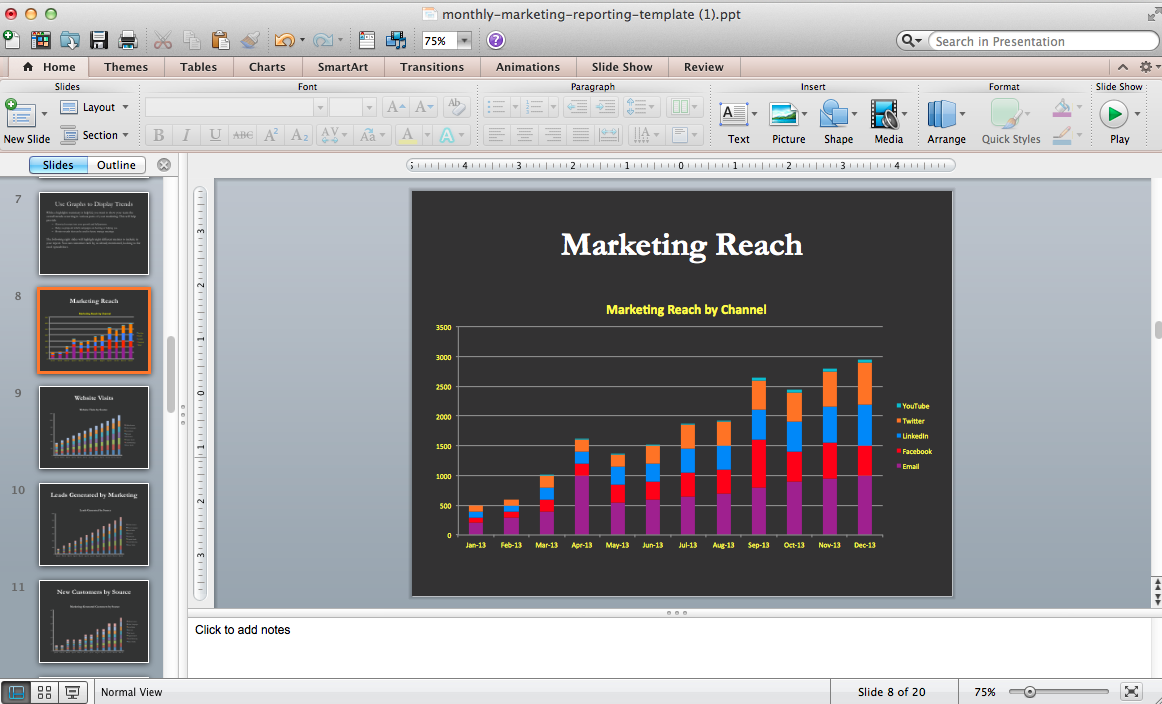Select the Slides pane tab

[58, 165]
